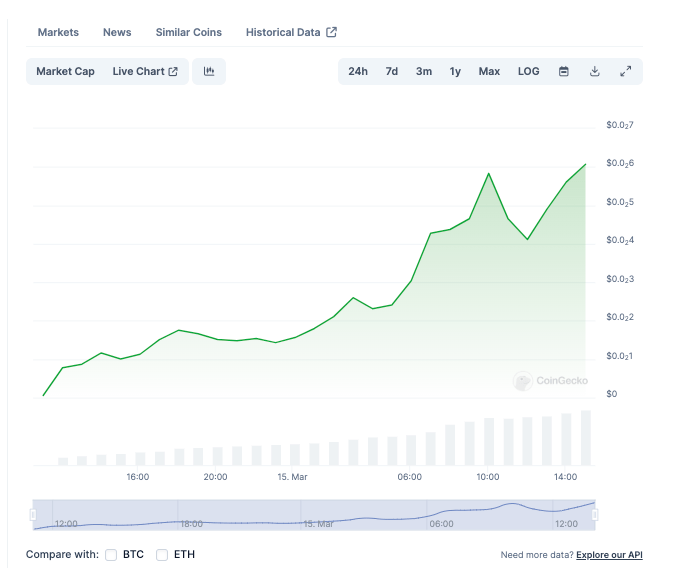This screenshot has width=695, height=568.
Task: Toggle LOG scale on the chart
Action: pyautogui.click(x=528, y=71)
